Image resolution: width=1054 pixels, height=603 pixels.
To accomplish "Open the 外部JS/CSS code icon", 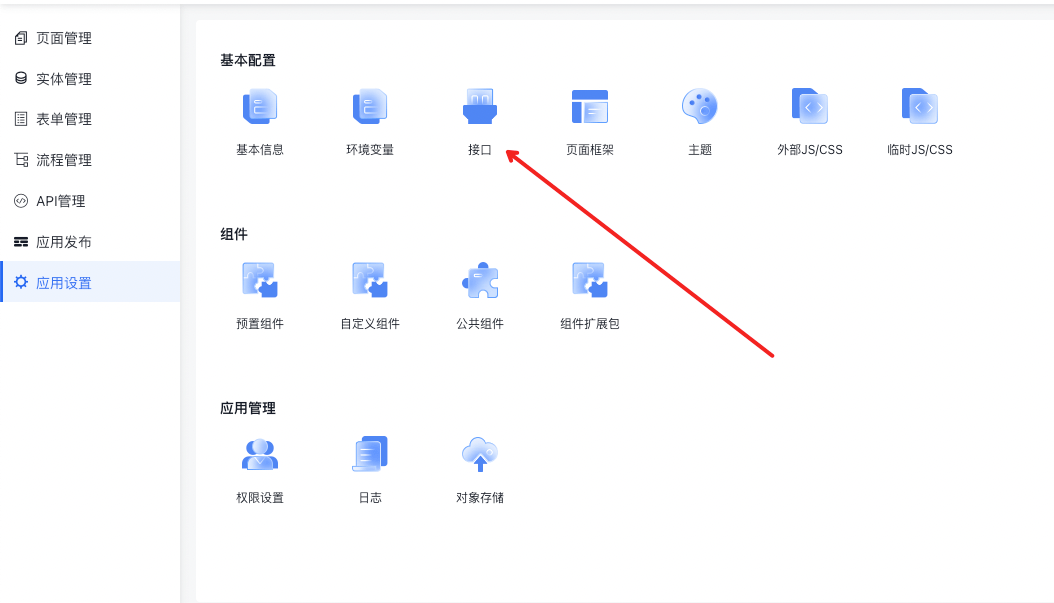I will click(810, 107).
